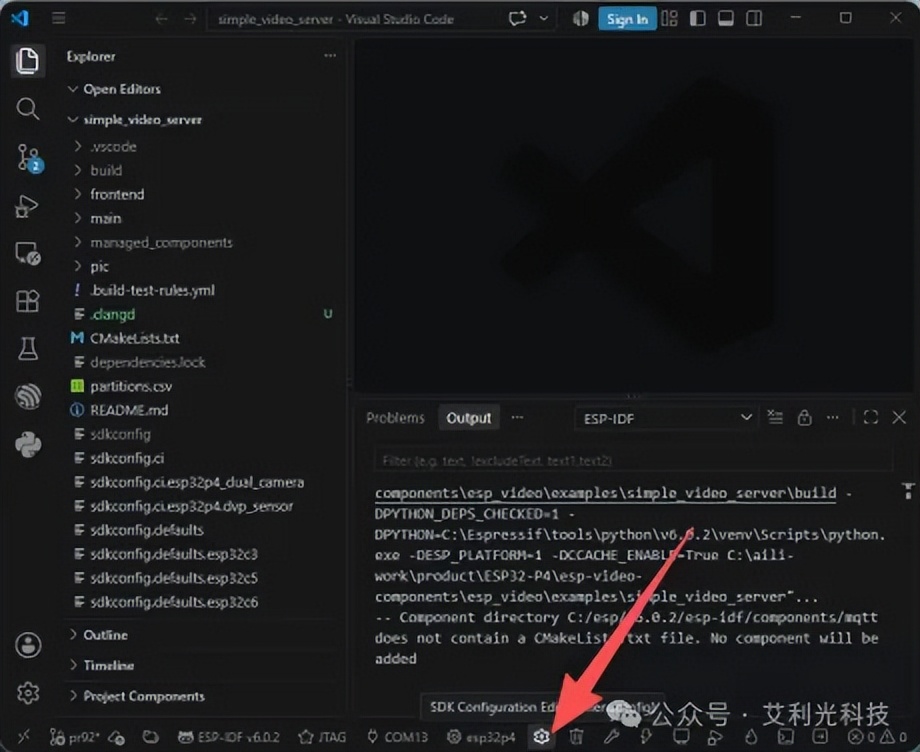Open the ESP-IDF output channel dropdown
The width and height of the screenshot is (920, 752).
pos(667,418)
